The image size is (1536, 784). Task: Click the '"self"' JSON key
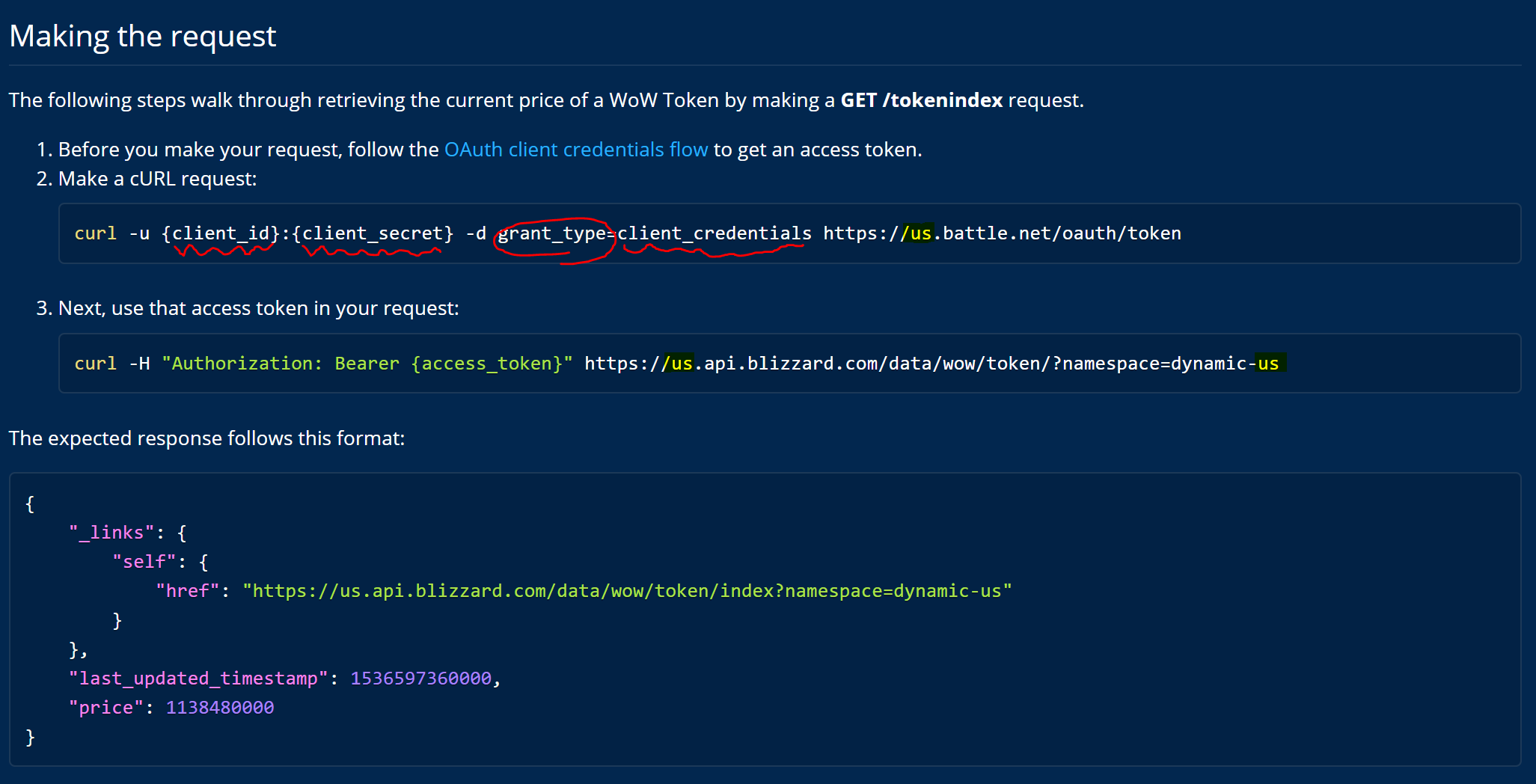[x=144, y=562]
